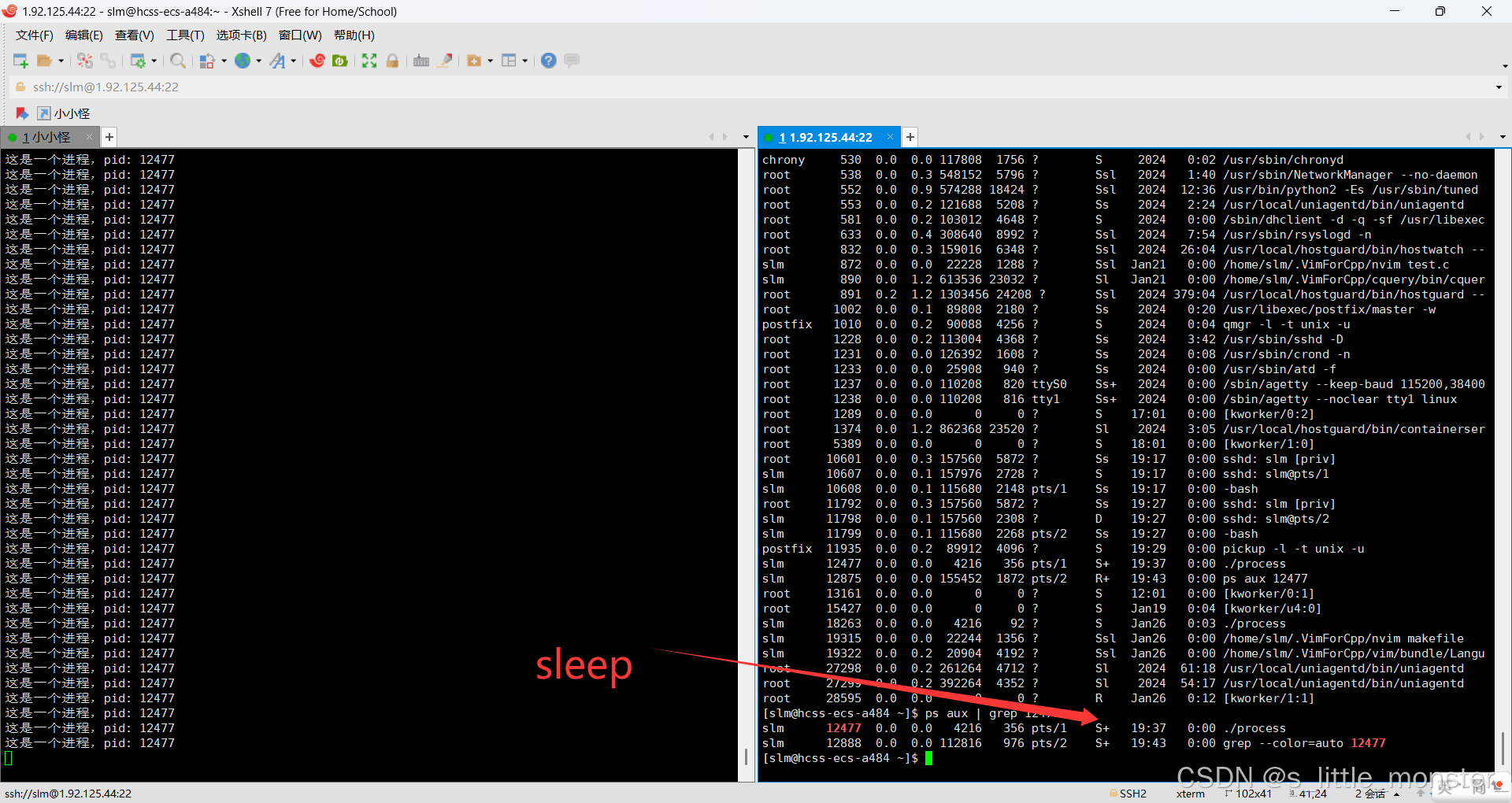Click the blue Help question mark icon
1512x803 pixels.
click(549, 61)
